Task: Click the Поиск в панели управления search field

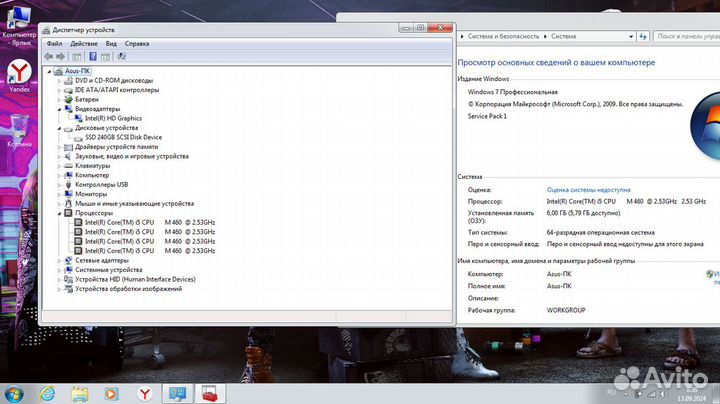Action: tap(686, 36)
